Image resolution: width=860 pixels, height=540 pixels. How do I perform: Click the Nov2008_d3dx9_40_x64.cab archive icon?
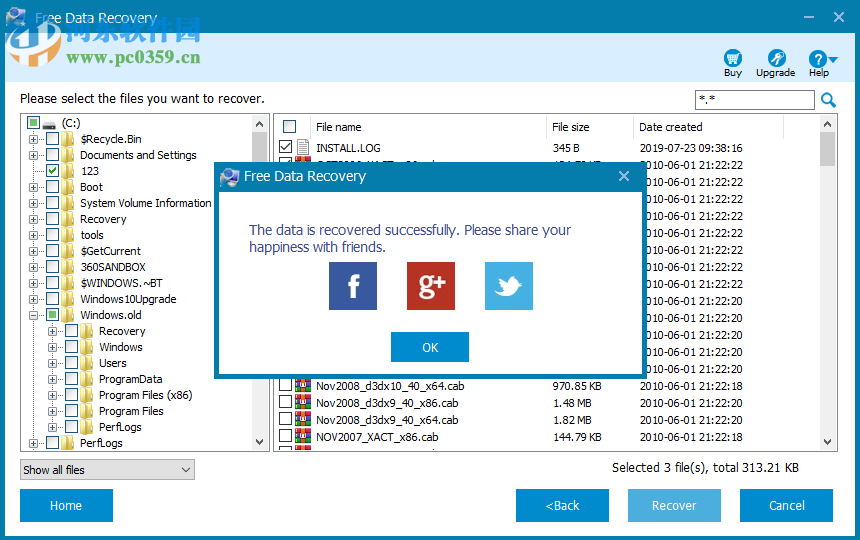[x=303, y=419]
